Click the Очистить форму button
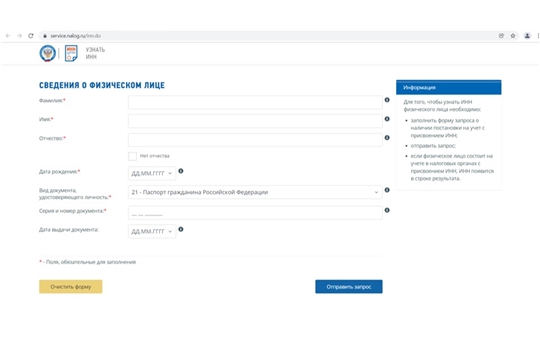540x360 pixels. (x=71, y=287)
